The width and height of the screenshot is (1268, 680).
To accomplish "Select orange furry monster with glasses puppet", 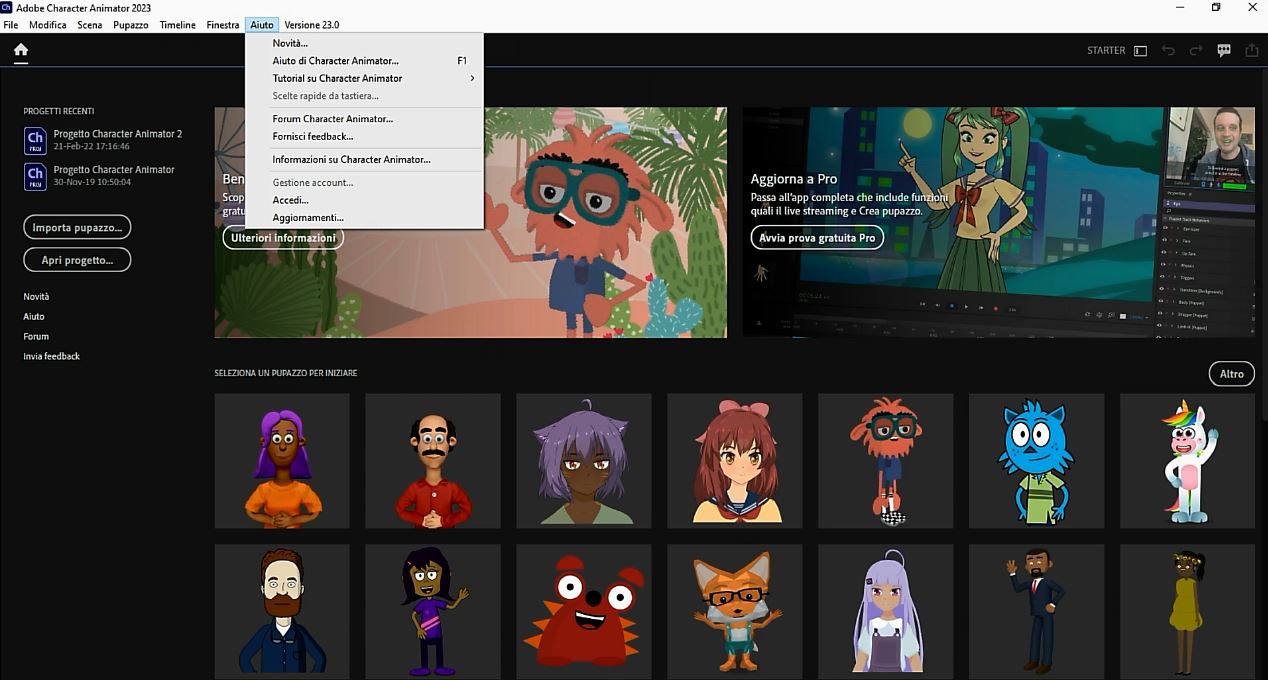I will click(x=886, y=461).
